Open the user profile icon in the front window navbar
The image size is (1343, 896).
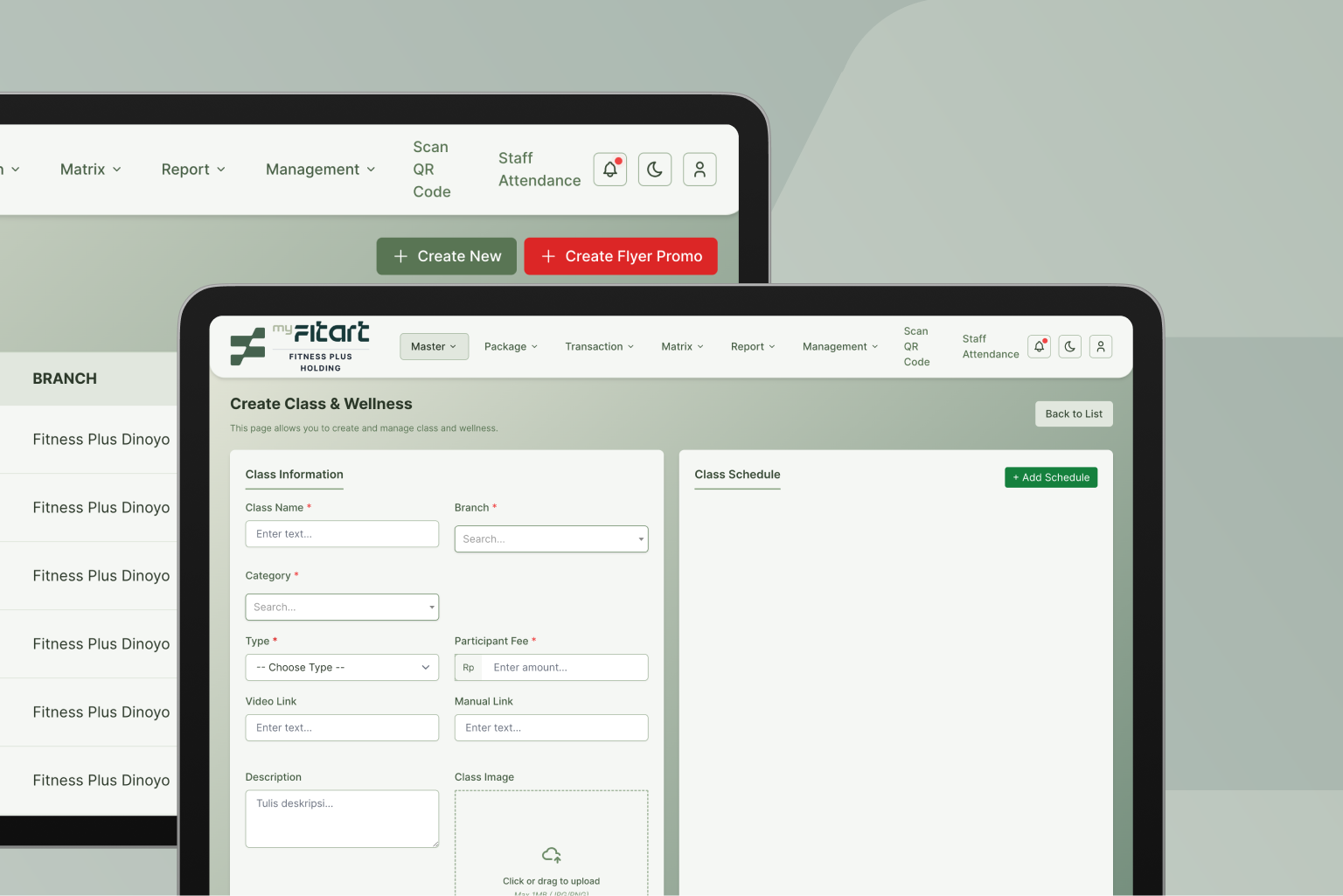point(1101,347)
